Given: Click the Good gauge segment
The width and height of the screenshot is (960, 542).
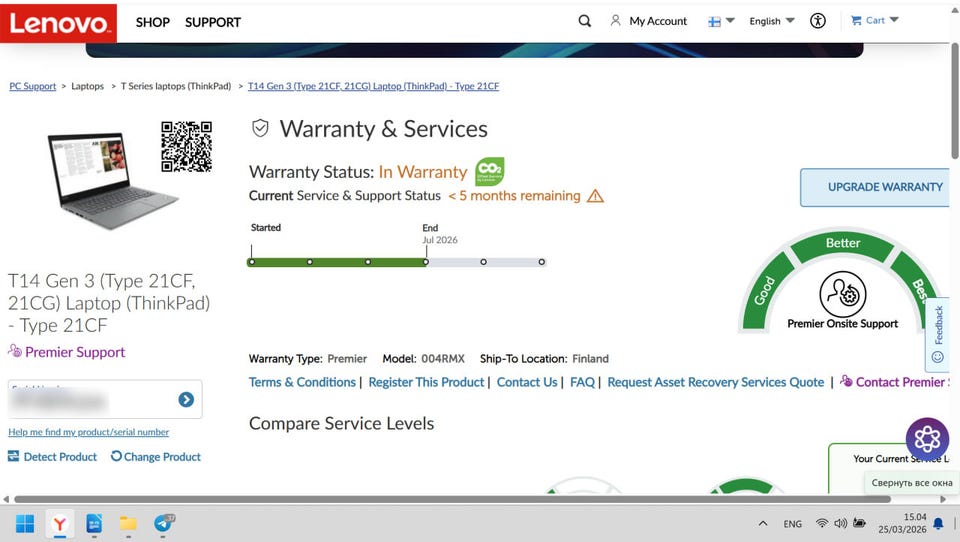Looking at the screenshot, I should [x=765, y=292].
